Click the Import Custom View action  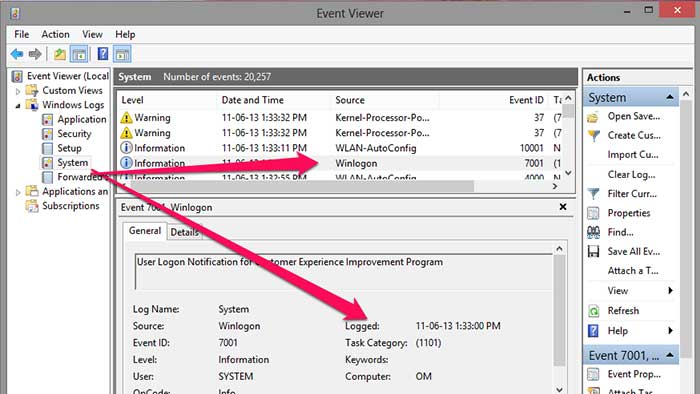633,155
